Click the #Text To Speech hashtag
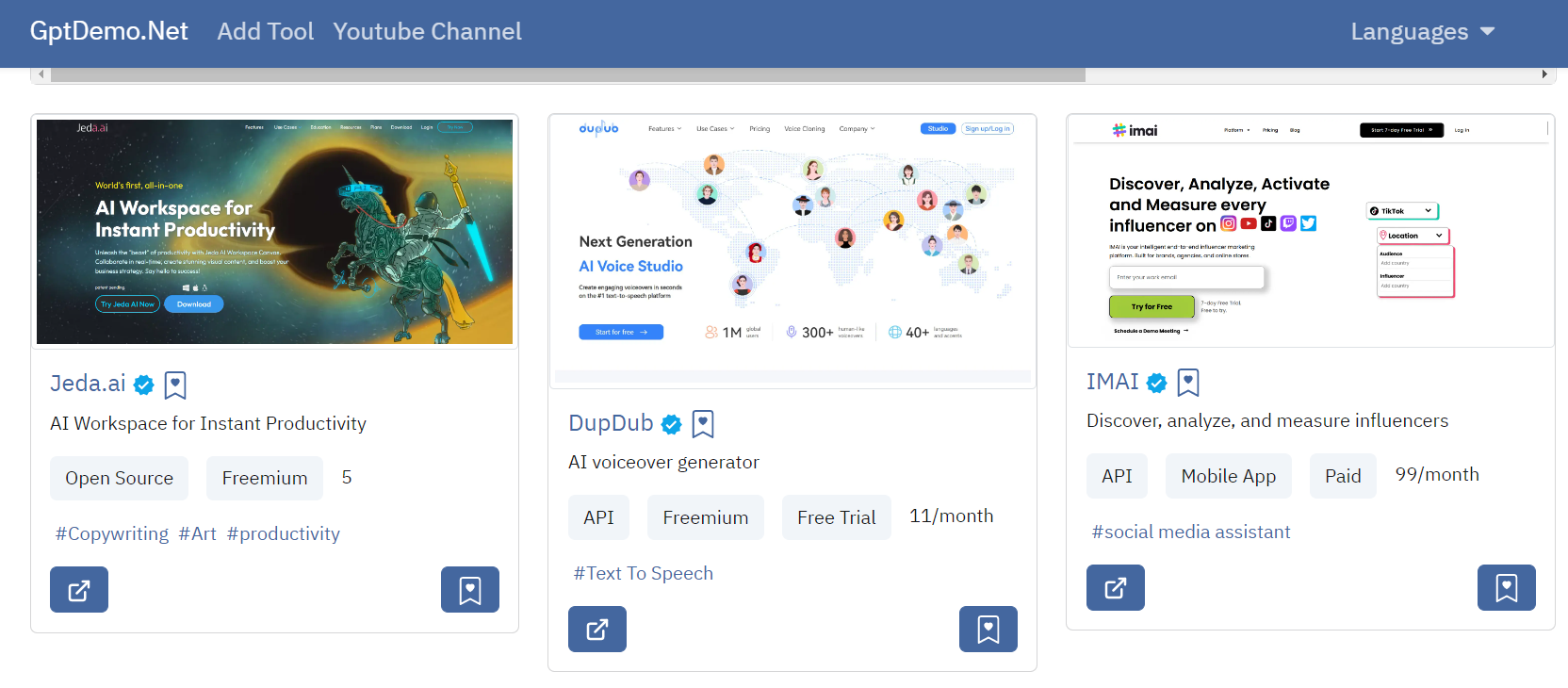 (644, 573)
